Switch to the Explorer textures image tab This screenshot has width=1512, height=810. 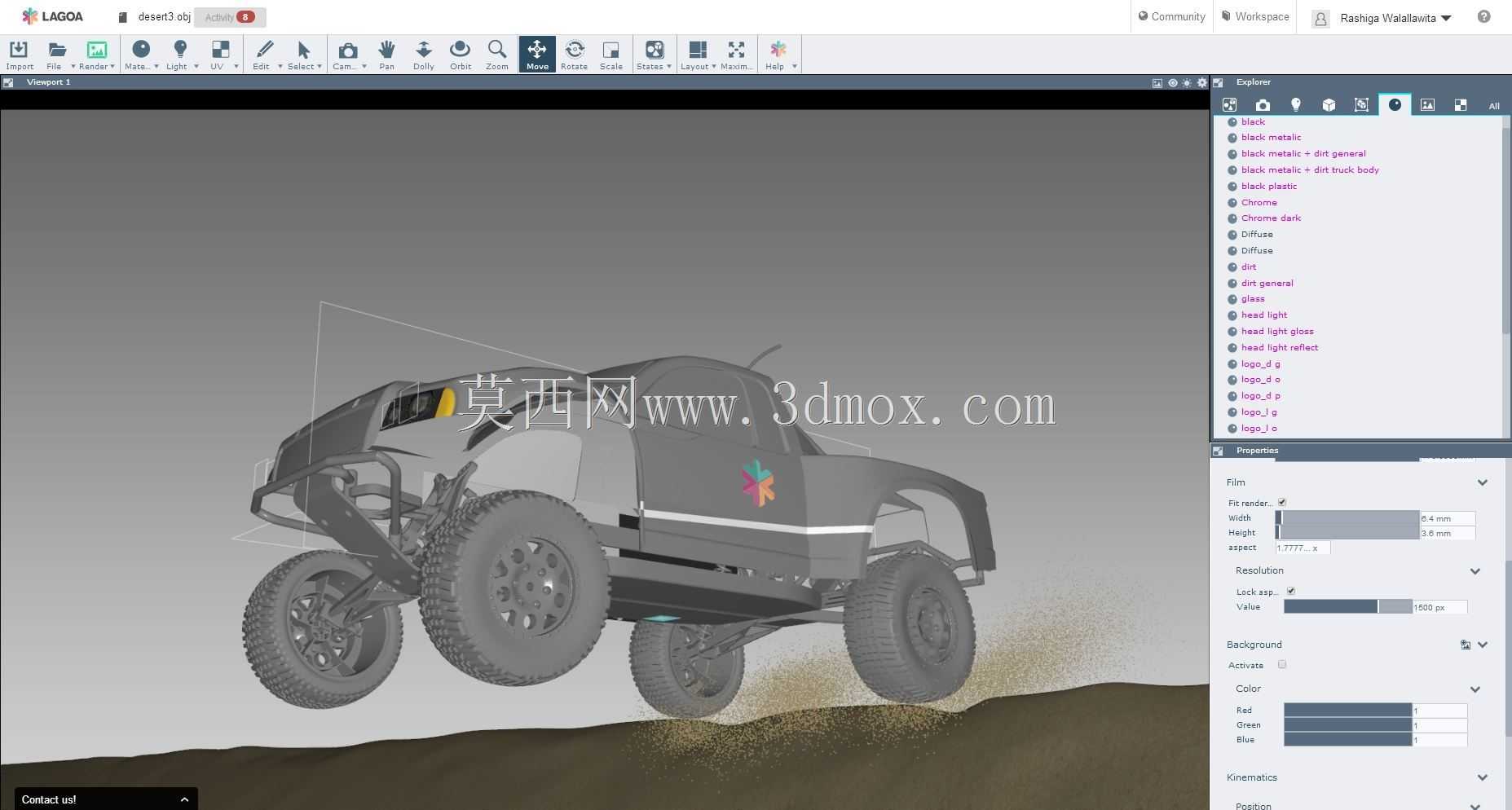click(1427, 105)
